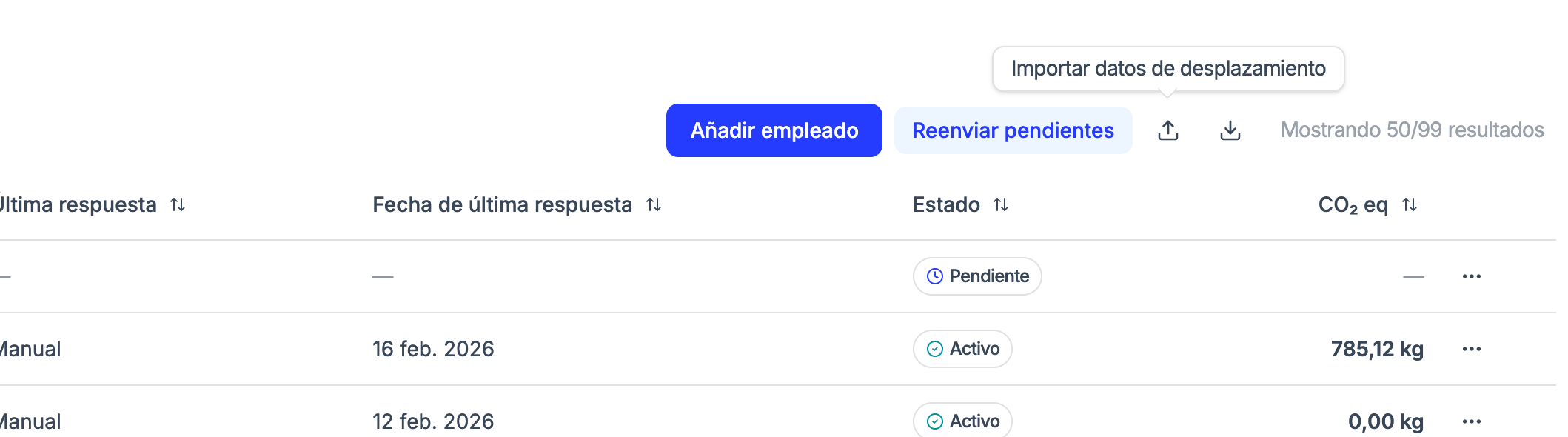Image resolution: width=1568 pixels, height=437 pixels.
Task: Toggle the Activo badge on the 12 feb. row
Action: click(962, 420)
